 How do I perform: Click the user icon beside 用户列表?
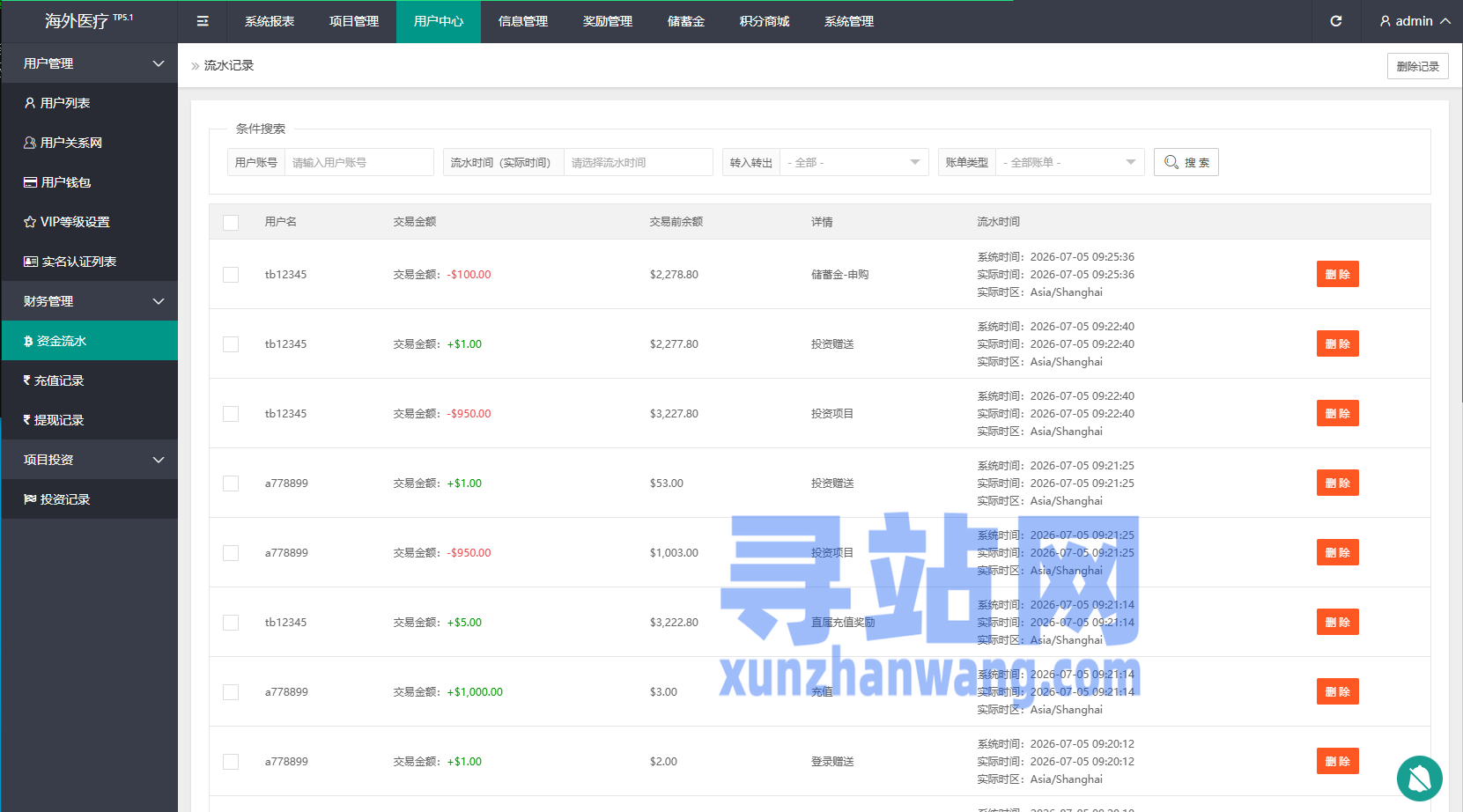30,103
